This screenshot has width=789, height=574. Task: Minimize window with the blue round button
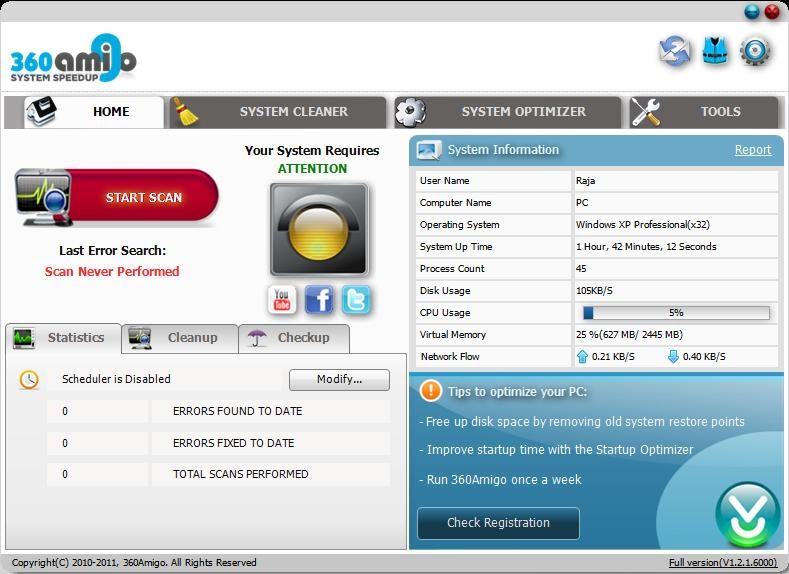click(x=752, y=11)
